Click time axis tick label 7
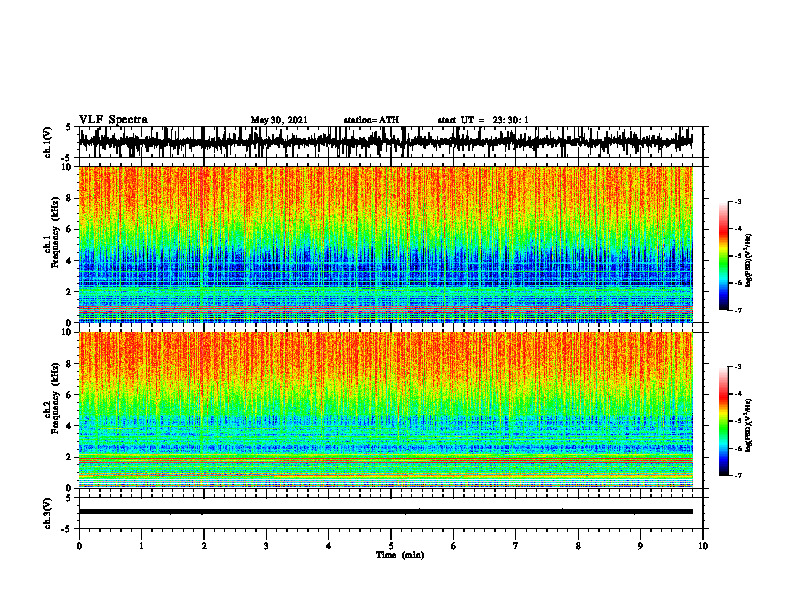 (516, 546)
